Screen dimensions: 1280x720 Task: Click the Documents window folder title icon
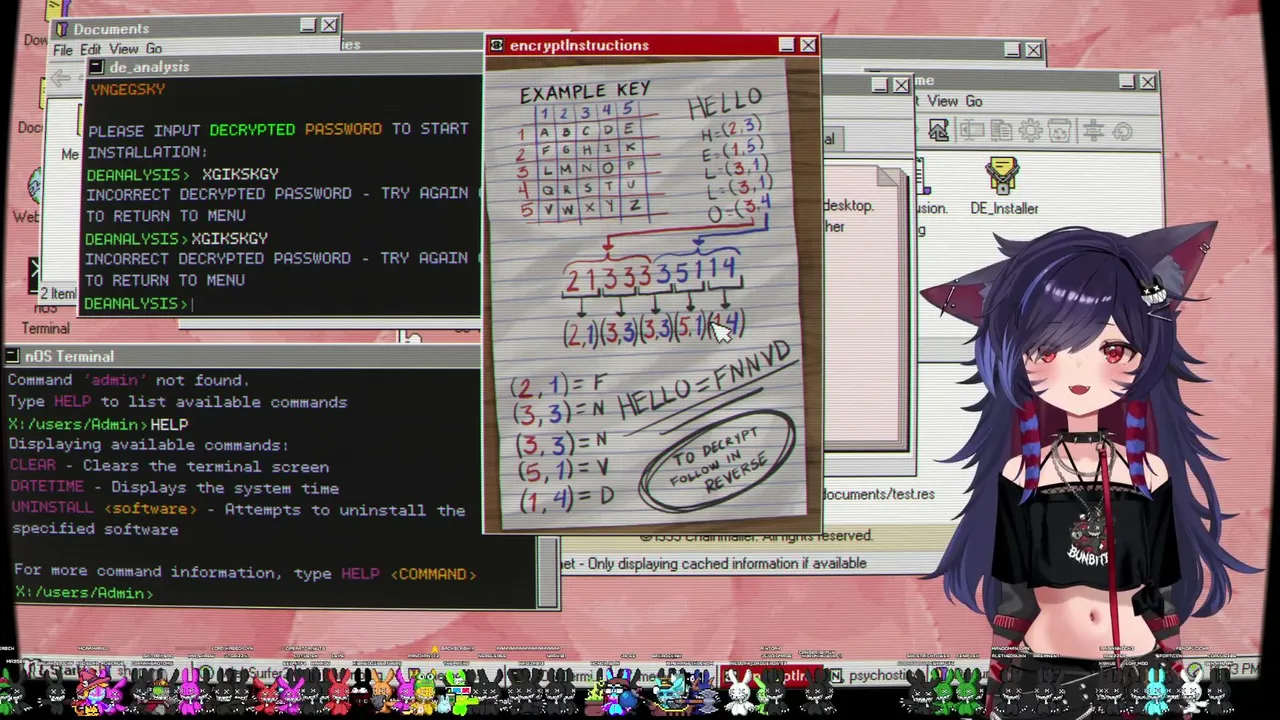click(62, 29)
